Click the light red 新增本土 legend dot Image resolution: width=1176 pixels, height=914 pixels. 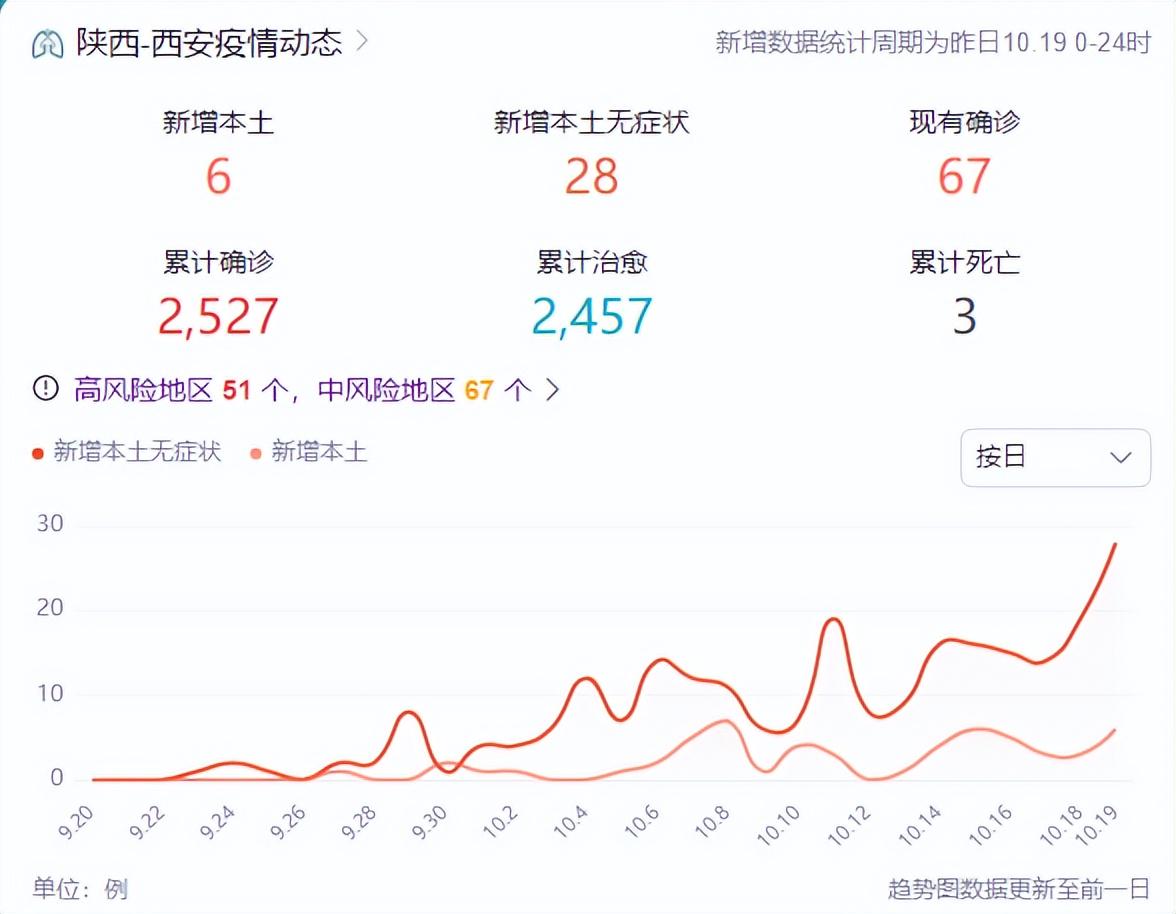click(x=256, y=453)
